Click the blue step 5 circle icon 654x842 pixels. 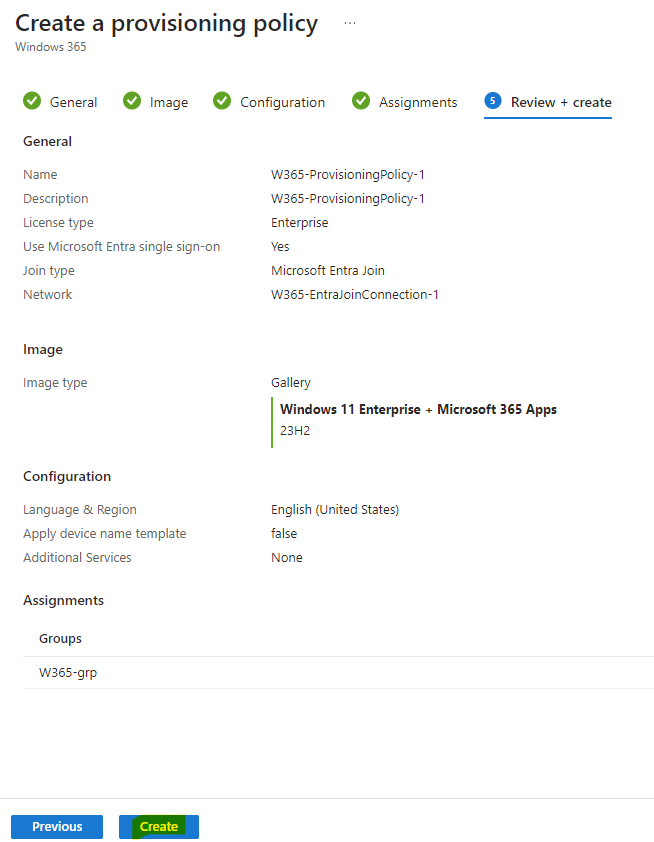[493, 101]
